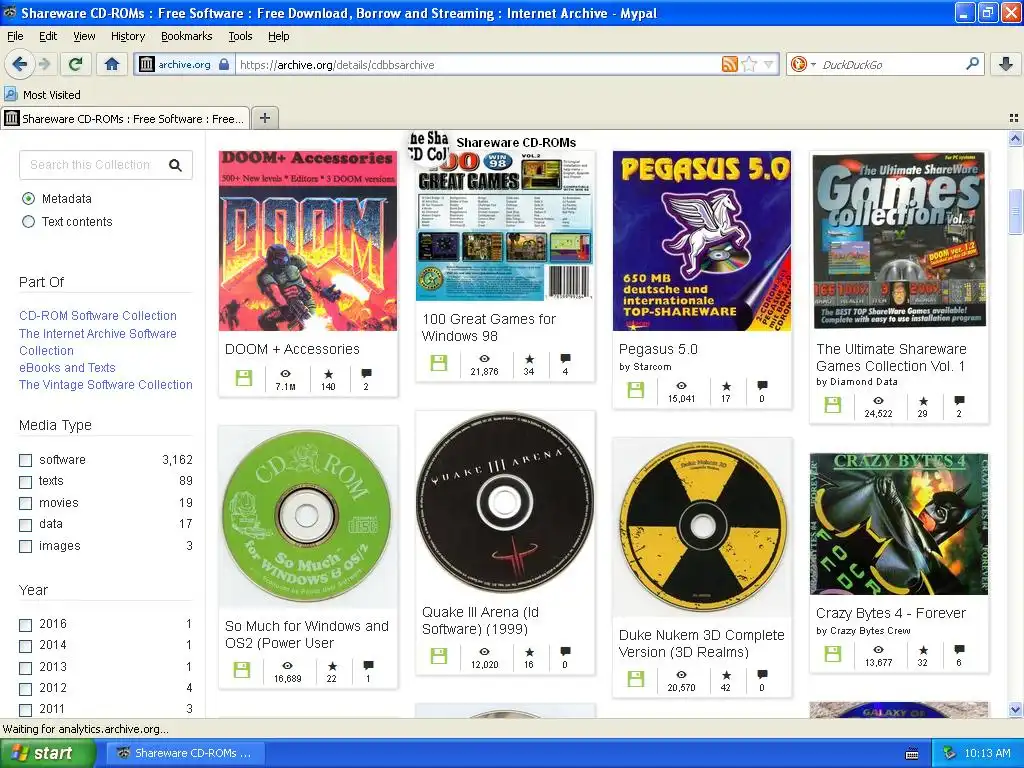Open the DuckDuckGo search engine dropdown

pos(813,64)
